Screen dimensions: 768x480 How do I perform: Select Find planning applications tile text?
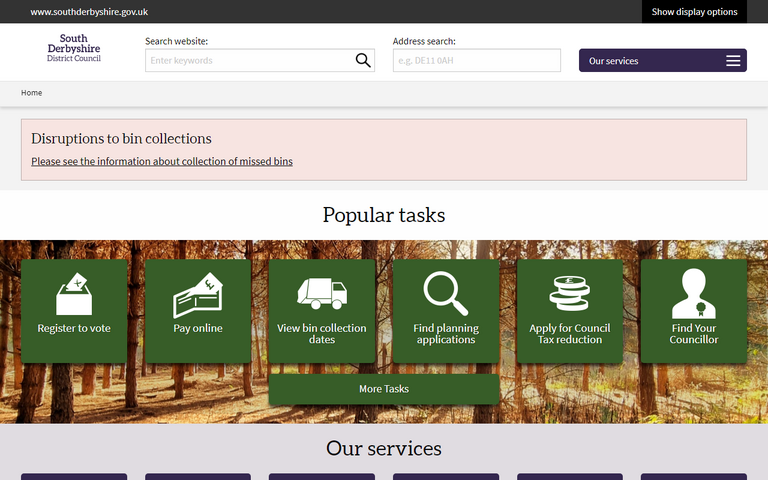[x=446, y=334]
